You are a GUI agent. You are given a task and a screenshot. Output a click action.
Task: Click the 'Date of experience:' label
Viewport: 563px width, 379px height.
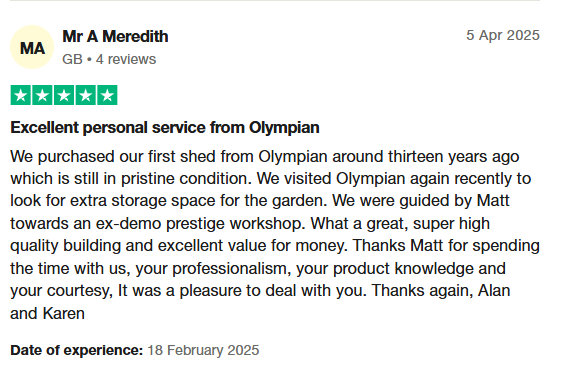pos(76,350)
